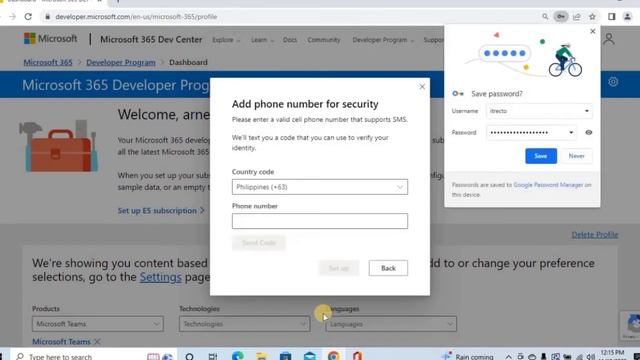Focus the Phone number input field
Image resolution: width=640 pixels, height=360 pixels.
[320, 221]
